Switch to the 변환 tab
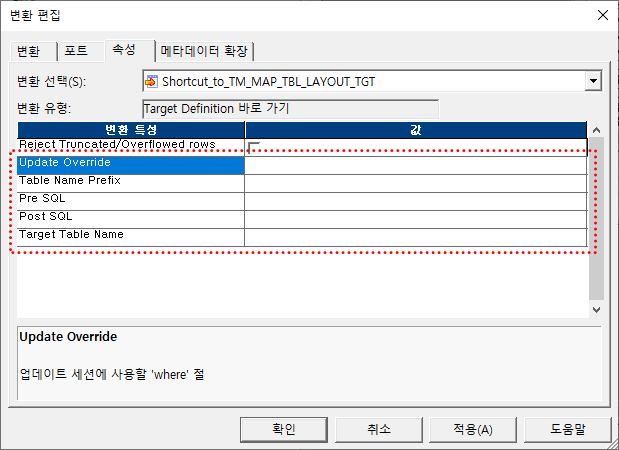Screen dimensions: 619x450 pyautogui.click(x=34, y=51)
